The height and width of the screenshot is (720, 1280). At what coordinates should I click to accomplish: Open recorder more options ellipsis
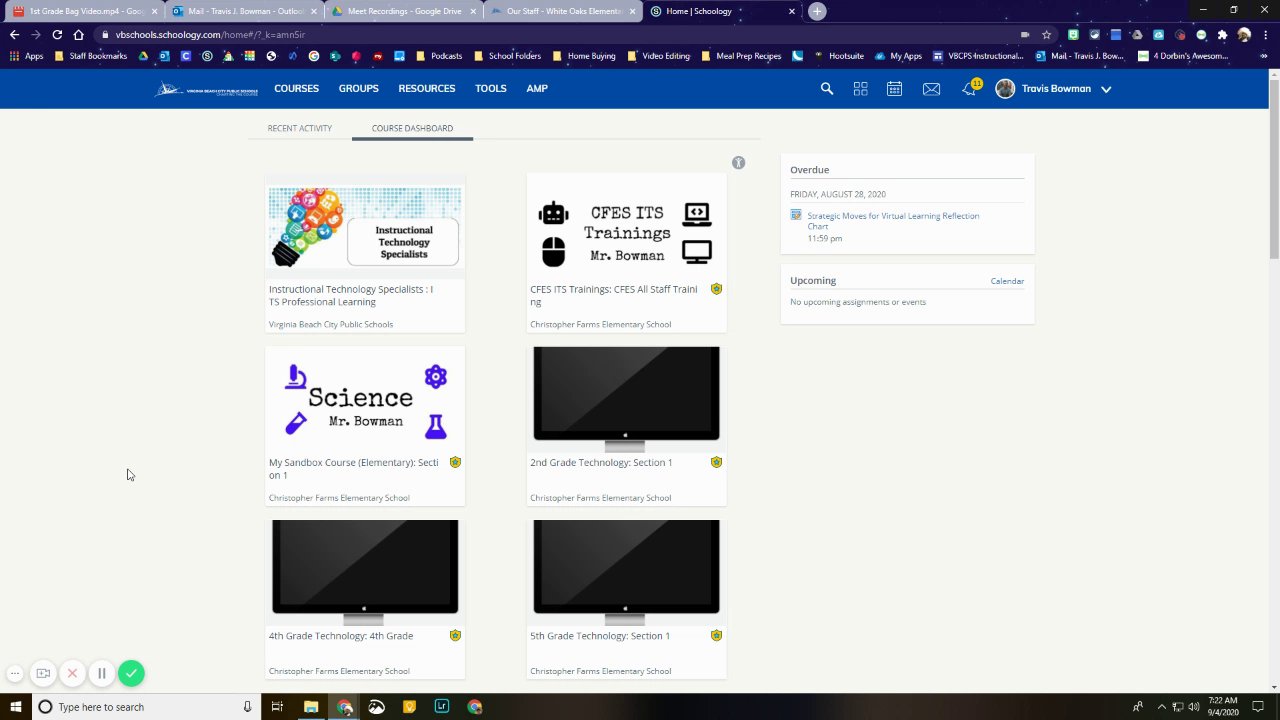[14, 673]
